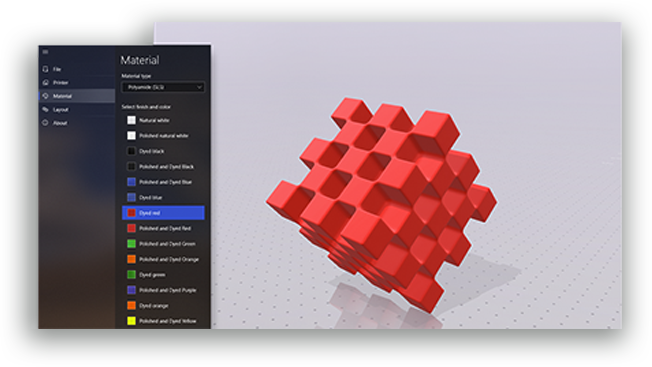Open the hamburger menu icon

[x=45, y=52]
